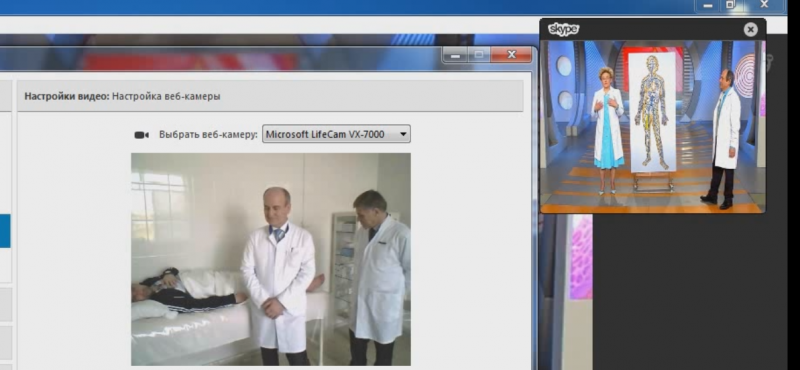Click the video camera icon beside webcam selector
800x370 pixels.
[x=141, y=135]
